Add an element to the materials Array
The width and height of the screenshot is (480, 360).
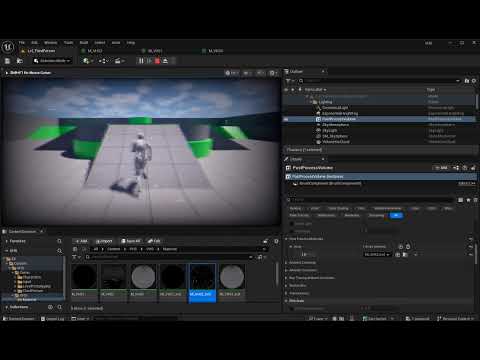(401, 247)
